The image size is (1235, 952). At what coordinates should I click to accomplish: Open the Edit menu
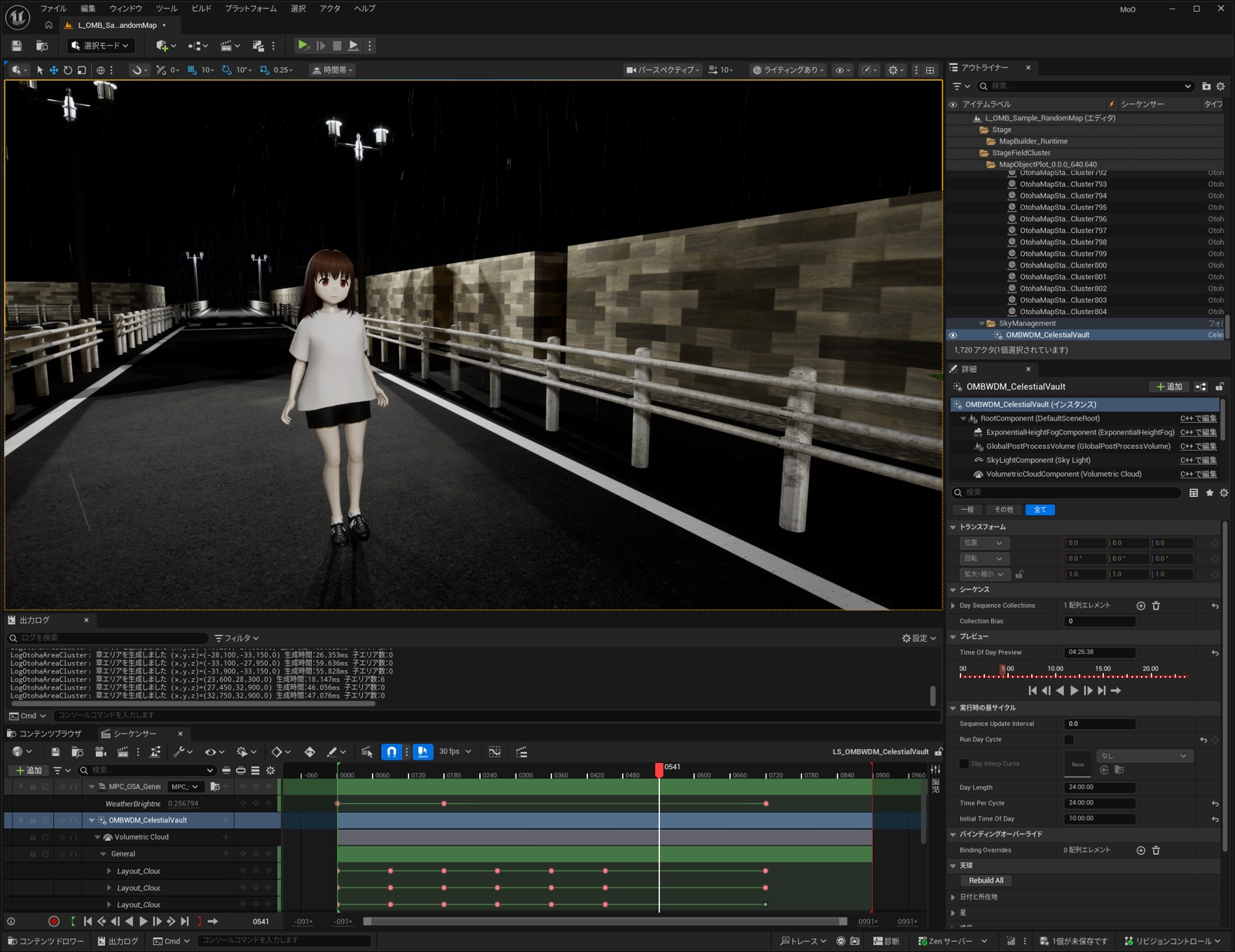tap(89, 8)
